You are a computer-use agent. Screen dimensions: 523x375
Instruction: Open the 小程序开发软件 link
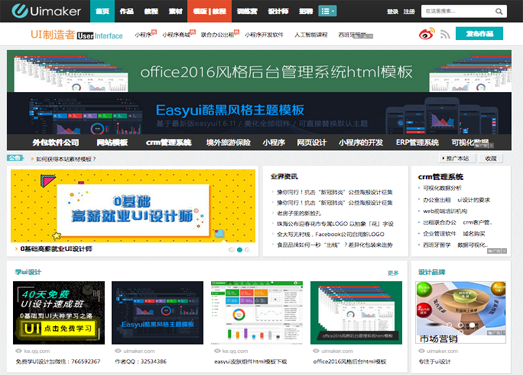pyautogui.click(x=264, y=35)
